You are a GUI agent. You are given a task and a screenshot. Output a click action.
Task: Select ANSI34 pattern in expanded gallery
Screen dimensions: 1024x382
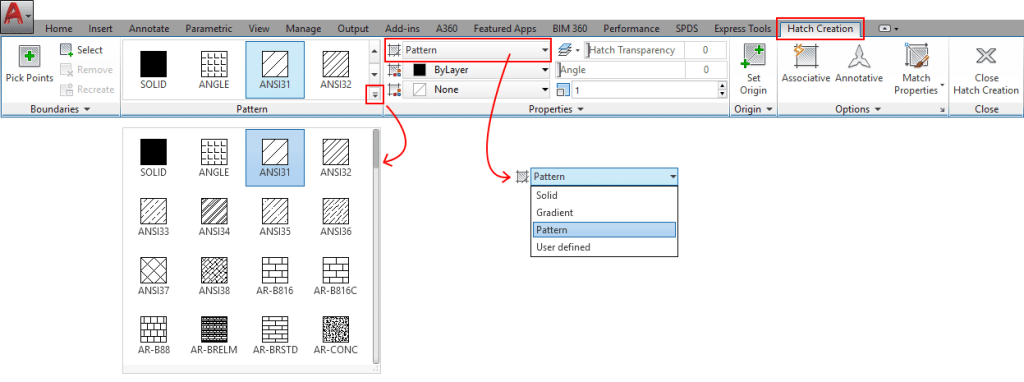214,217
